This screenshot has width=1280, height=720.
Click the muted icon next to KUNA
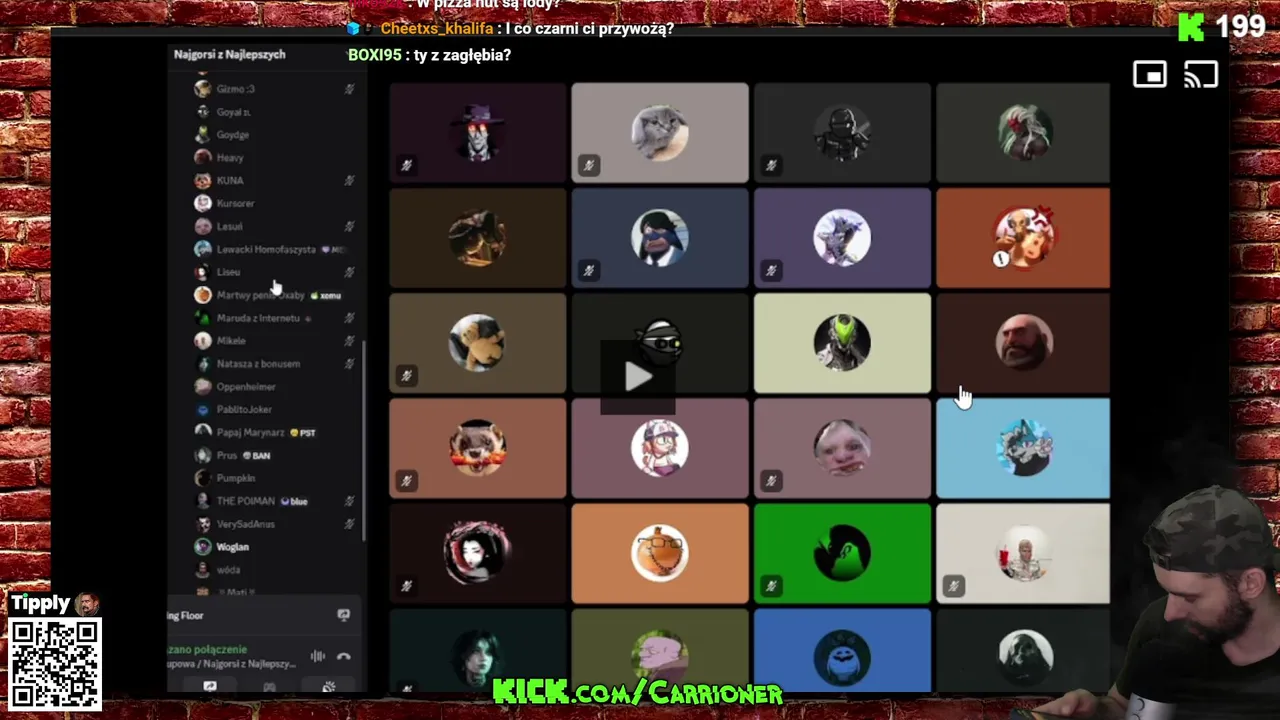click(349, 180)
